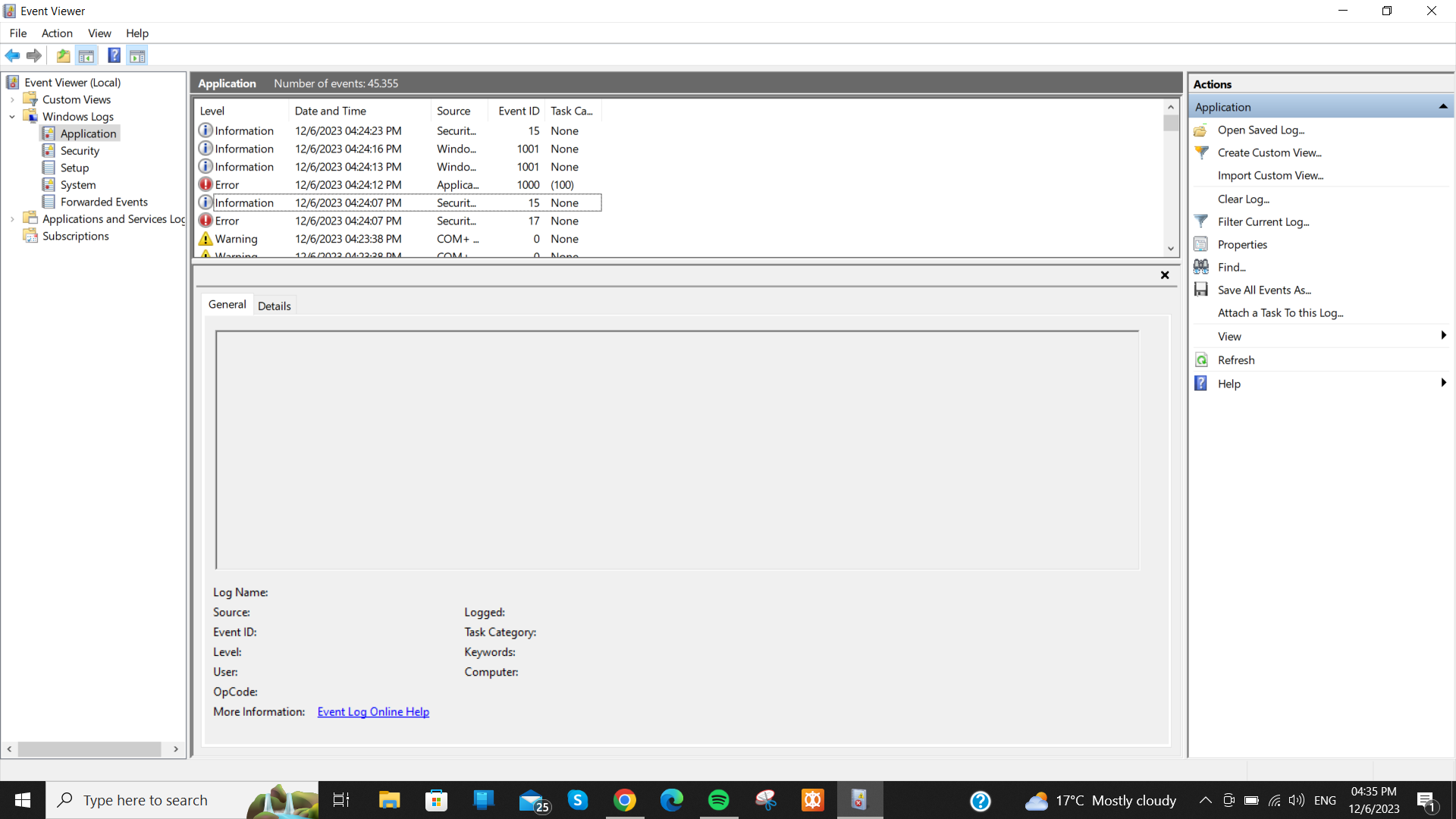Click the Find binoculars action
This screenshot has width=1456, height=819.
1231,267
